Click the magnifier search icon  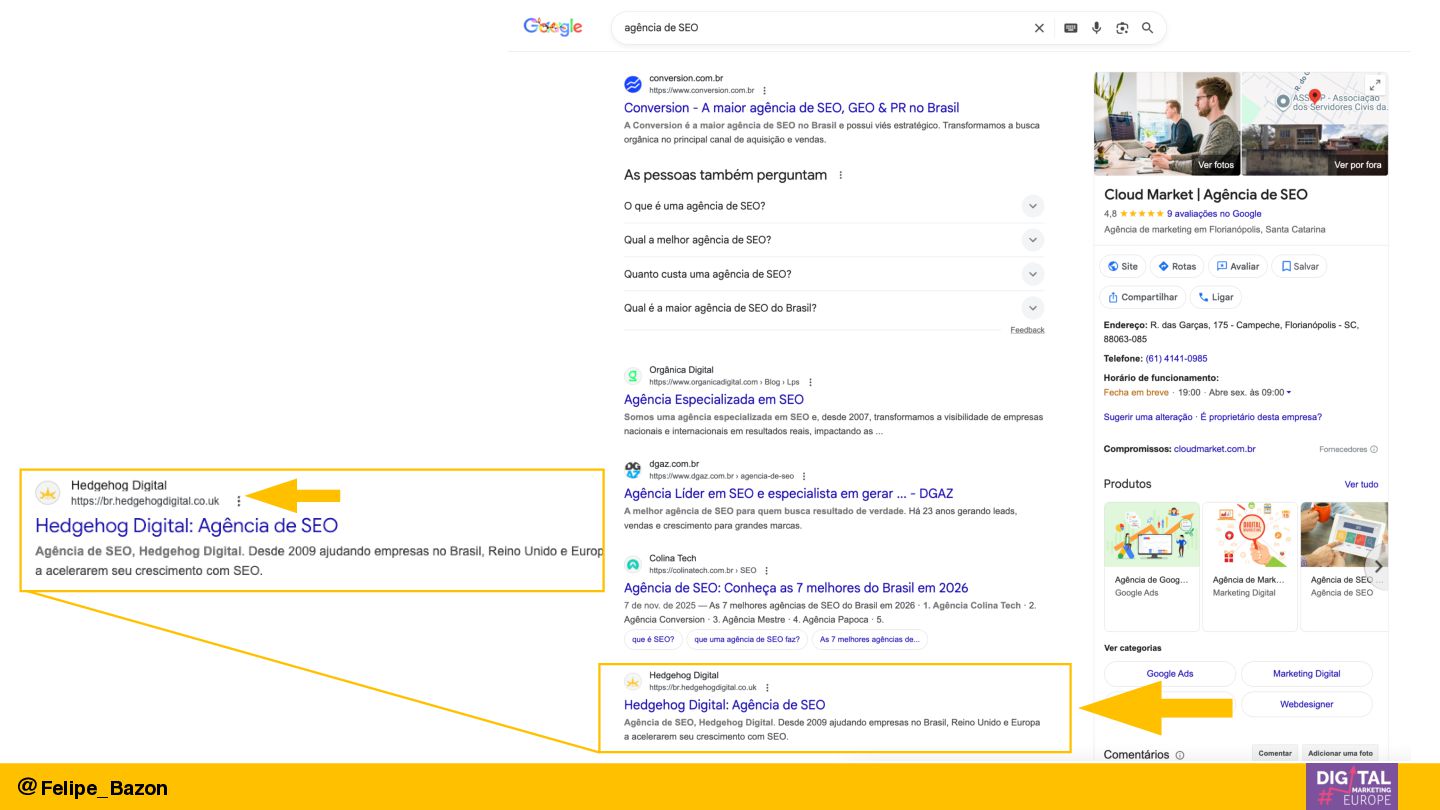pyautogui.click(x=1148, y=28)
